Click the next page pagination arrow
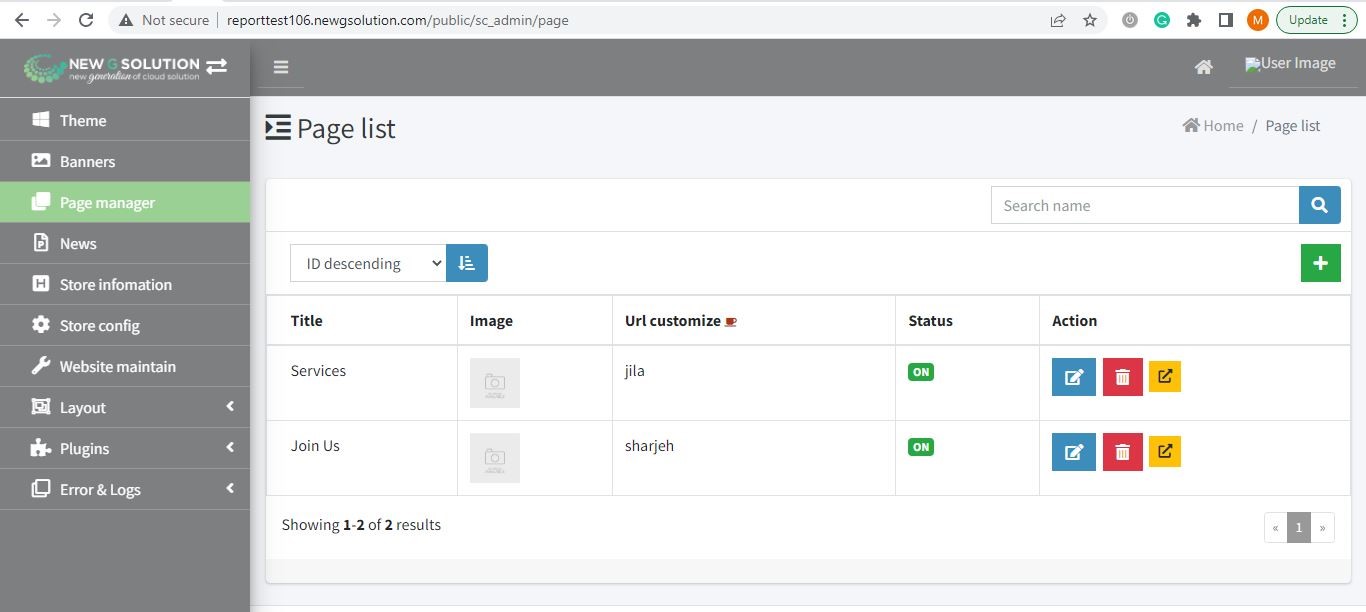This screenshot has width=1366, height=612. click(1323, 527)
